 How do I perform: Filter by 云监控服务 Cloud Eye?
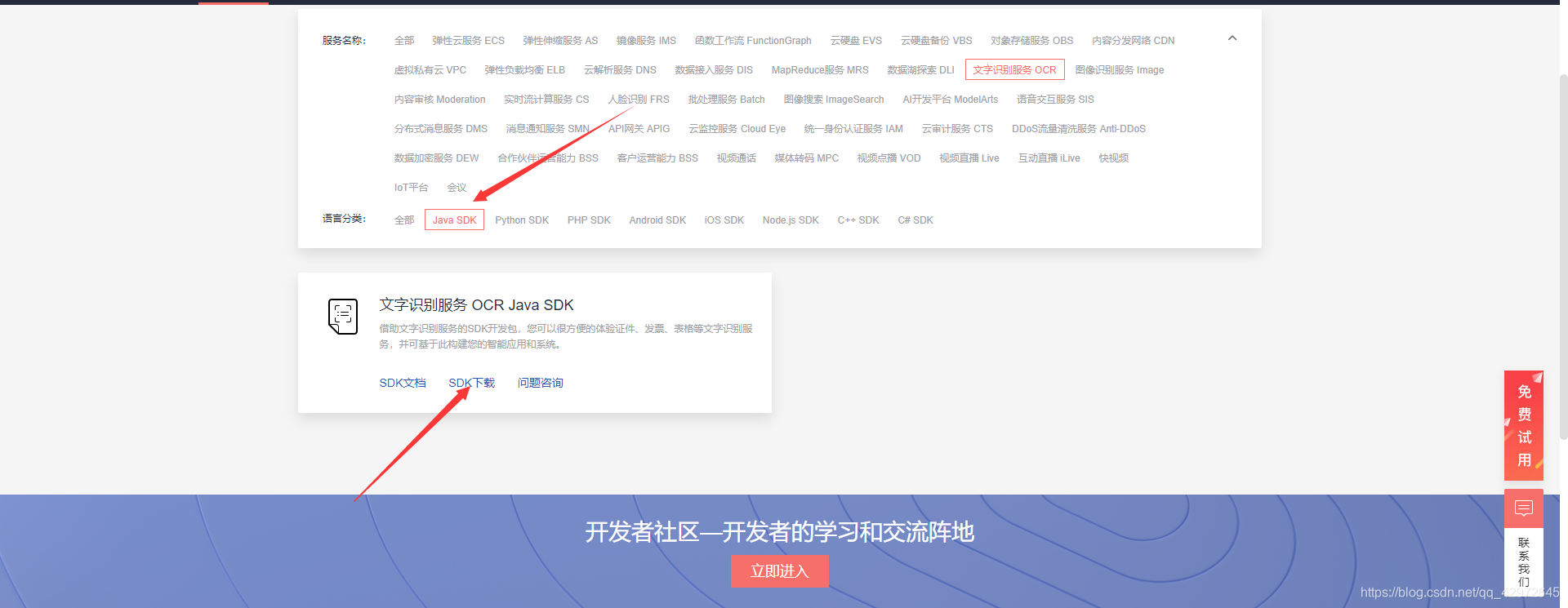(x=737, y=129)
